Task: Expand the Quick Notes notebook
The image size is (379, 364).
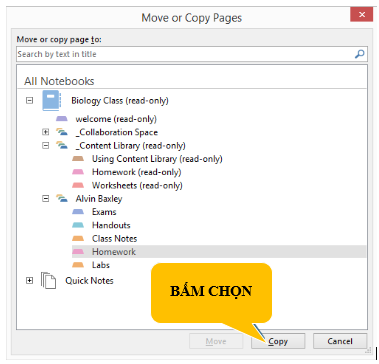Action: tap(30, 281)
